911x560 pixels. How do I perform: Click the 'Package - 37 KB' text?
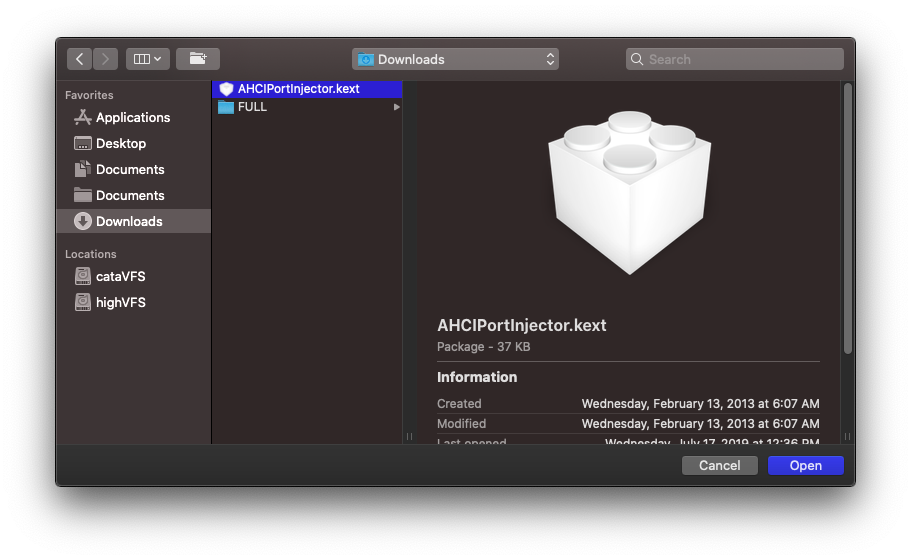click(483, 347)
